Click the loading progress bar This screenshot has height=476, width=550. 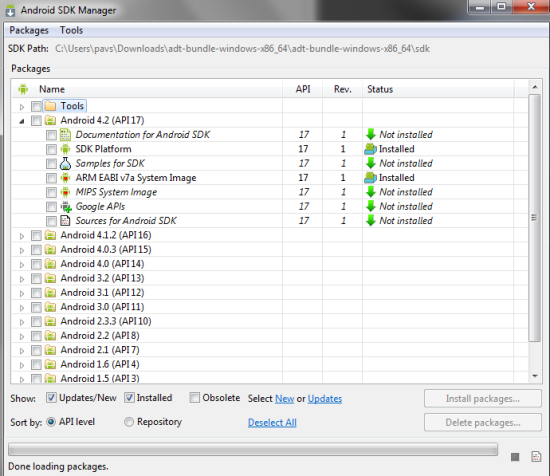coord(253,449)
